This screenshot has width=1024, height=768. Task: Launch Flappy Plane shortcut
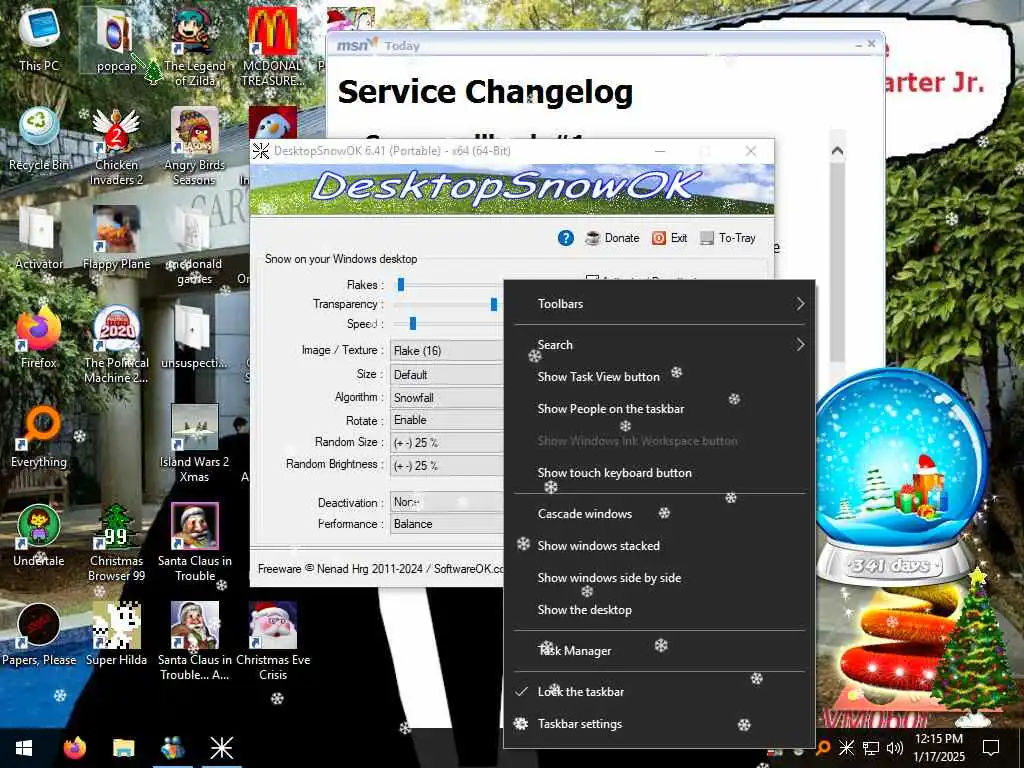(116, 238)
